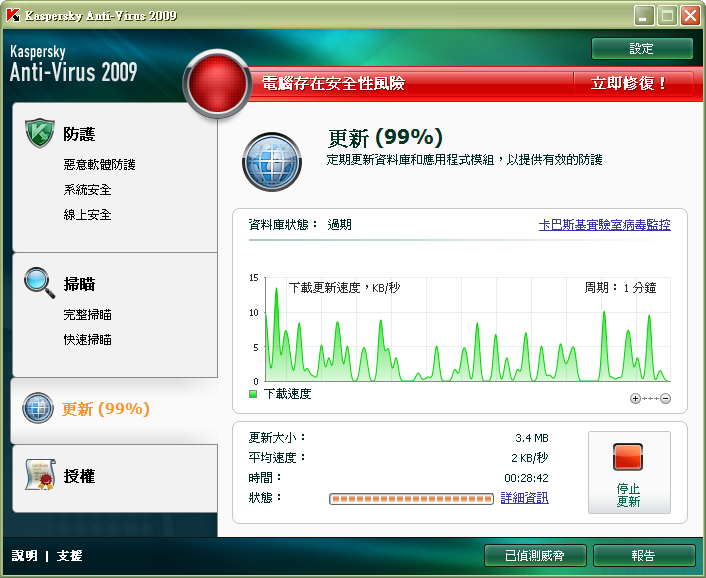
Task: Open 卡巴斯基實驗室病毒監控 link
Action: [605, 225]
